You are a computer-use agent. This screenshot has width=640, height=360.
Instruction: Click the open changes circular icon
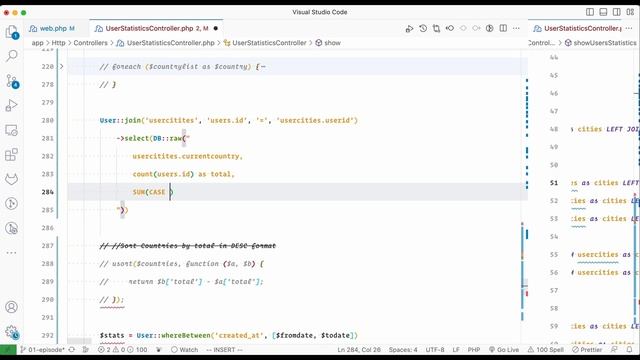(x=490, y=29)
